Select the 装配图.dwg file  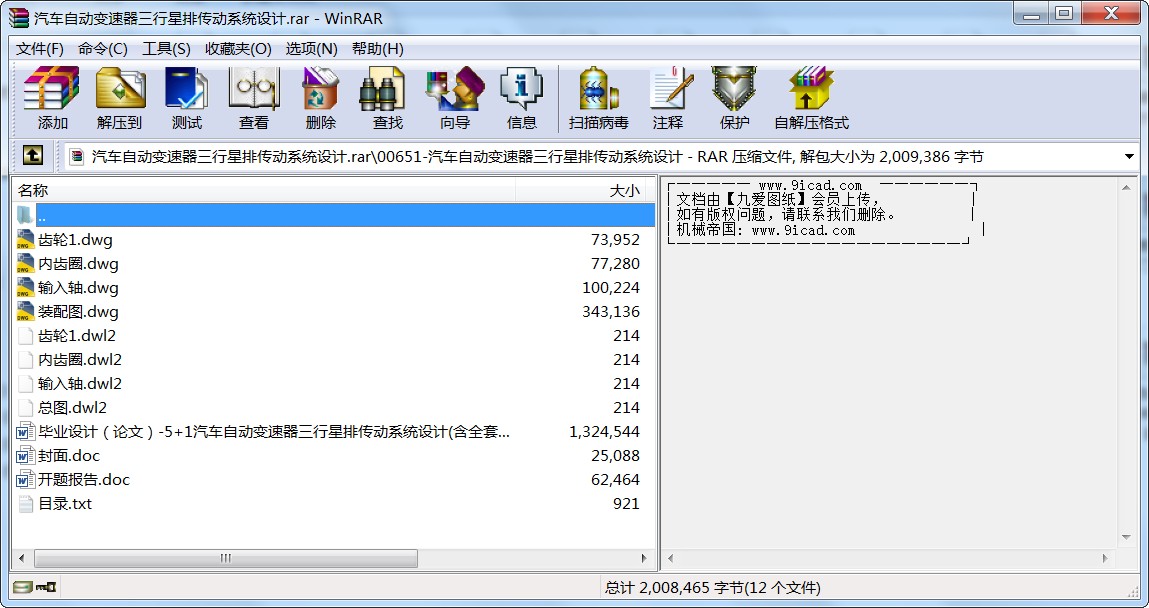78,312
